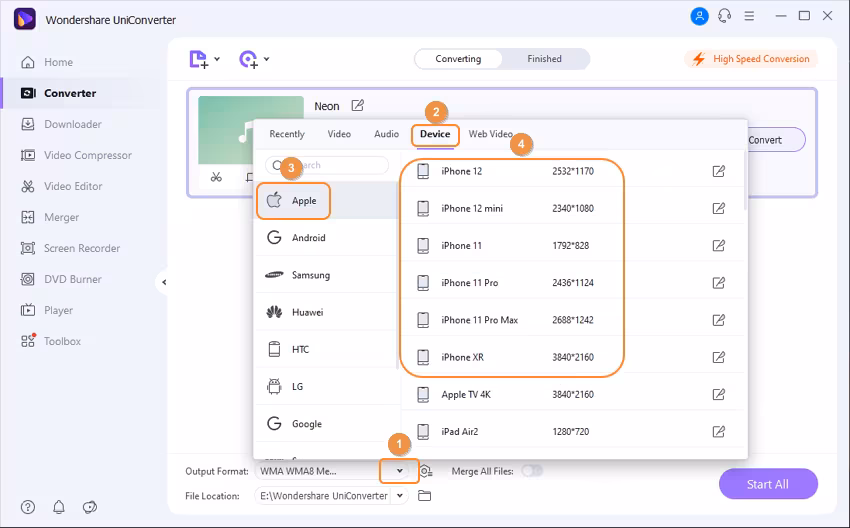Open the hamburger main menu
The height and width of the screenshot is (528, 850).
(749, 16)
